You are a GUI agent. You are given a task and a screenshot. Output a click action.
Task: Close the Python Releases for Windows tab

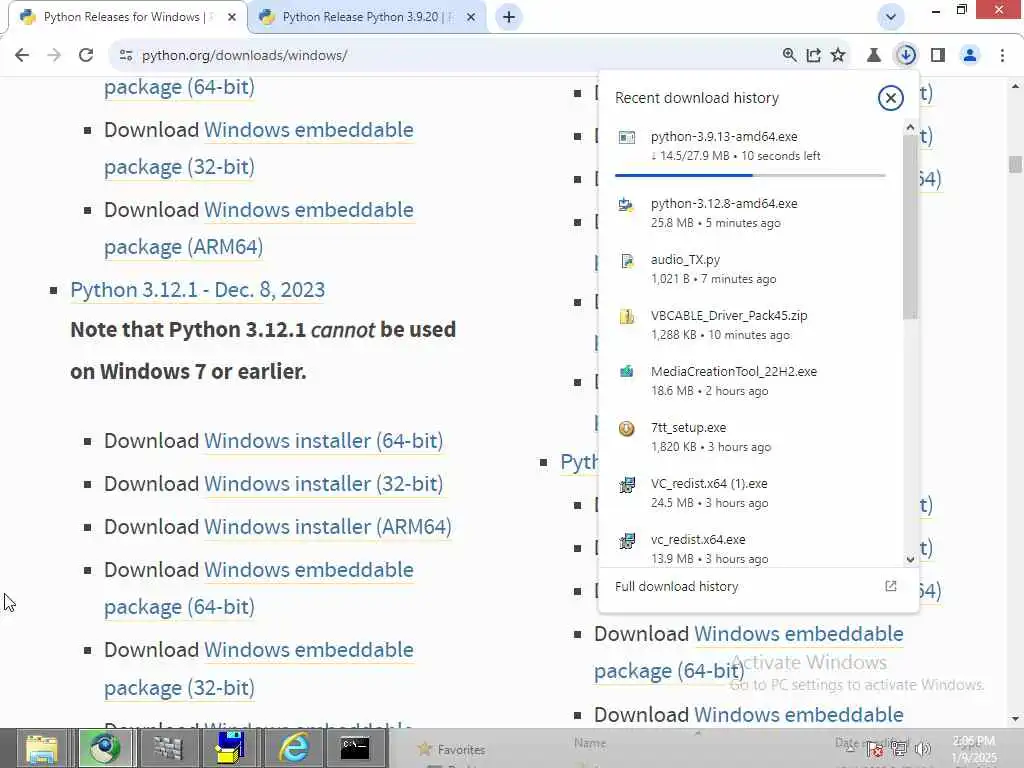[x=232, y=18]
